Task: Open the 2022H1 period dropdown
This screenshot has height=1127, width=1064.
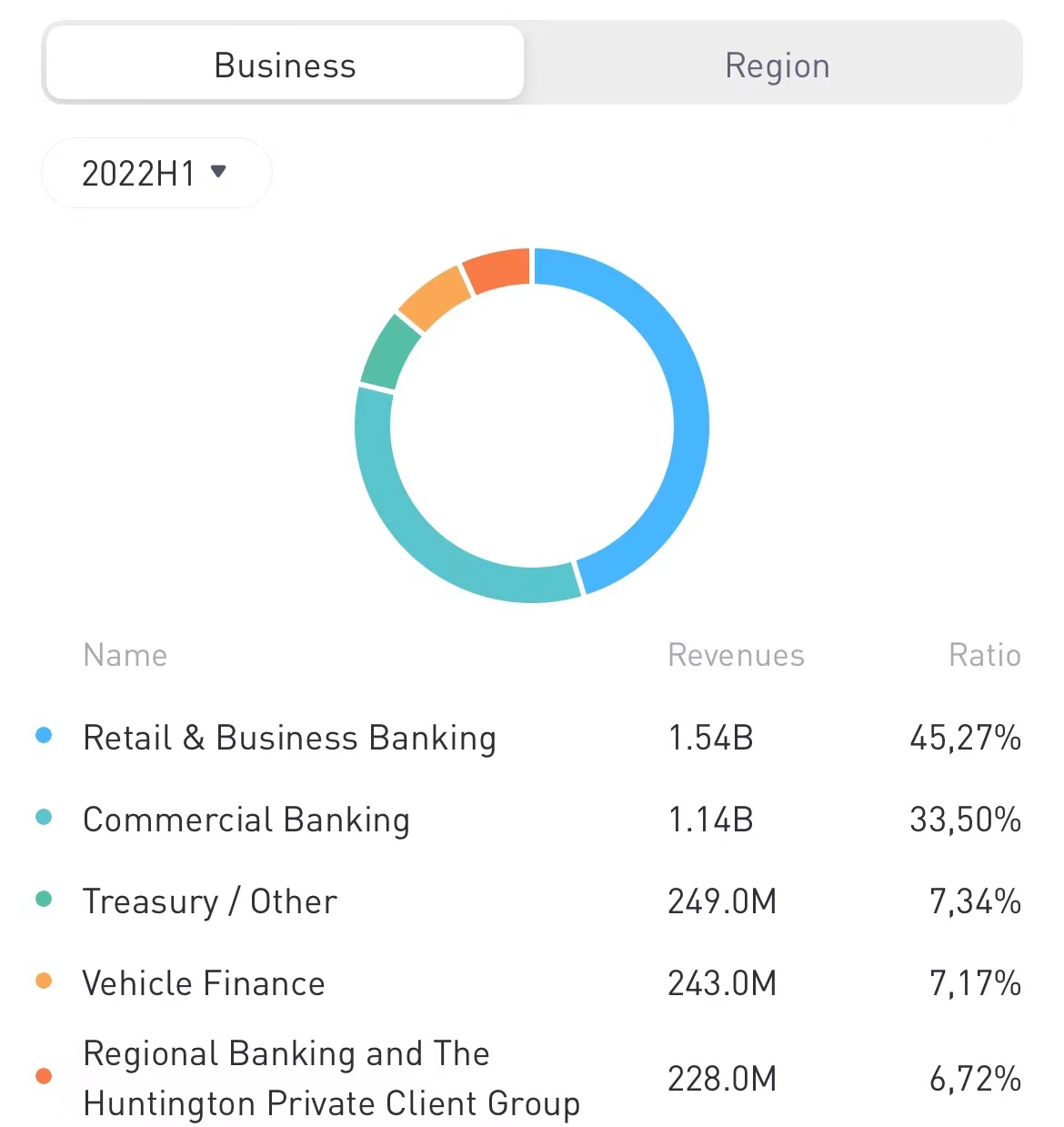Action: click(x=156, y=173)
